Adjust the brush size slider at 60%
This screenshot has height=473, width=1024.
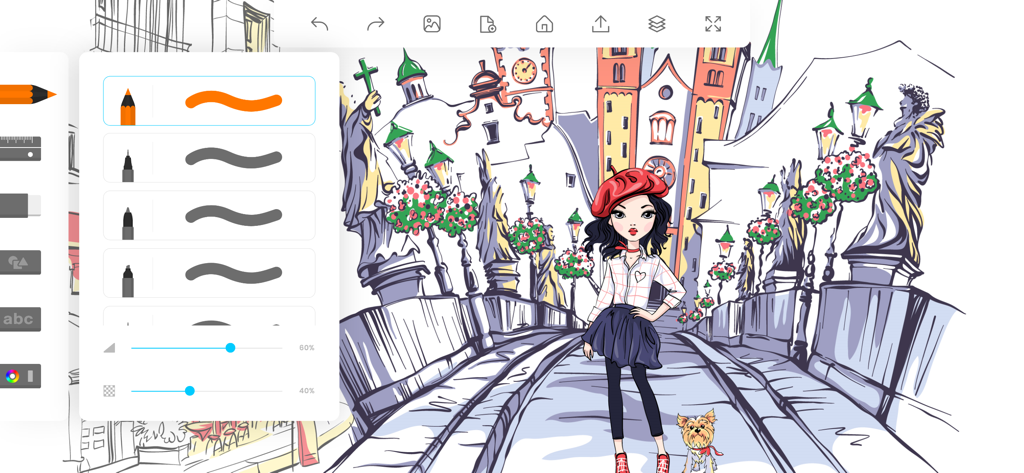coord(230,348)
